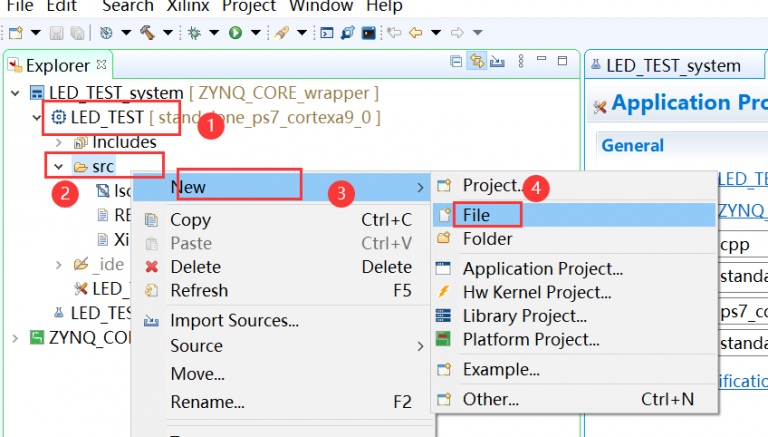
Task: Click the Debug bug icon in toolbar
Action: pyautogui.click(x=195, y=32)
